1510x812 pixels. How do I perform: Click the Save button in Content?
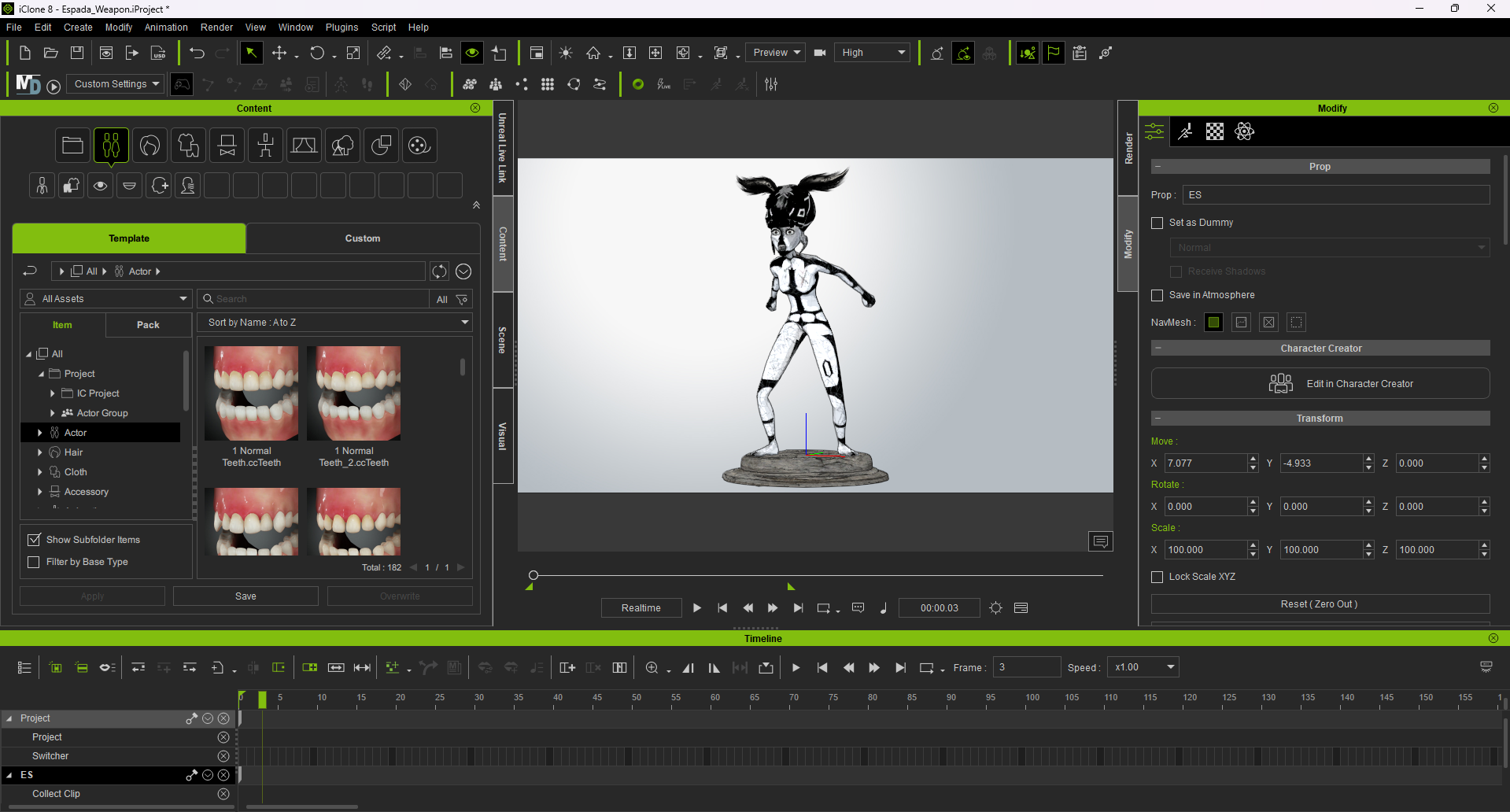(x=246, y=596)
